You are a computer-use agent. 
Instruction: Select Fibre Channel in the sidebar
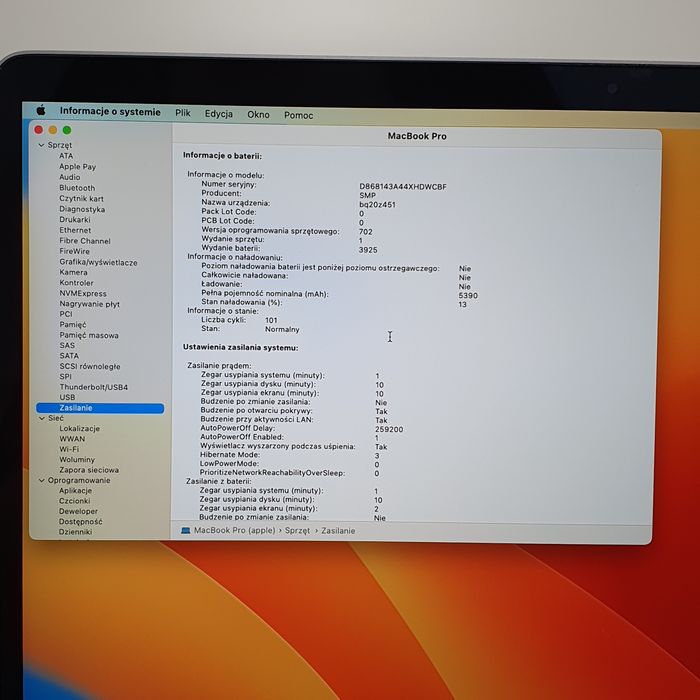coord(85,241)
